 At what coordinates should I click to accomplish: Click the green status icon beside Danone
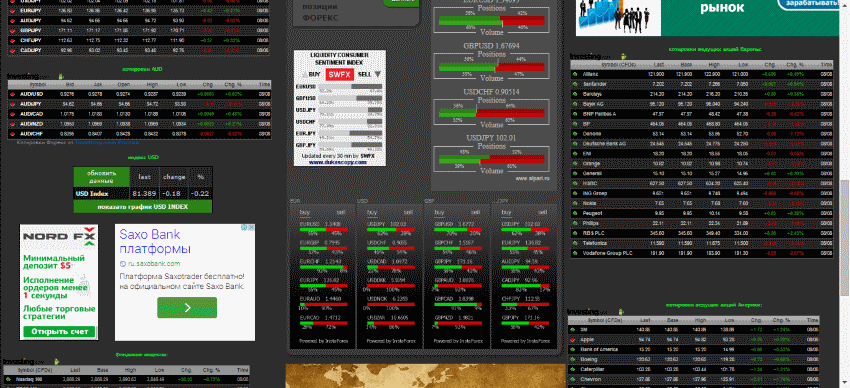click(575, 134)
